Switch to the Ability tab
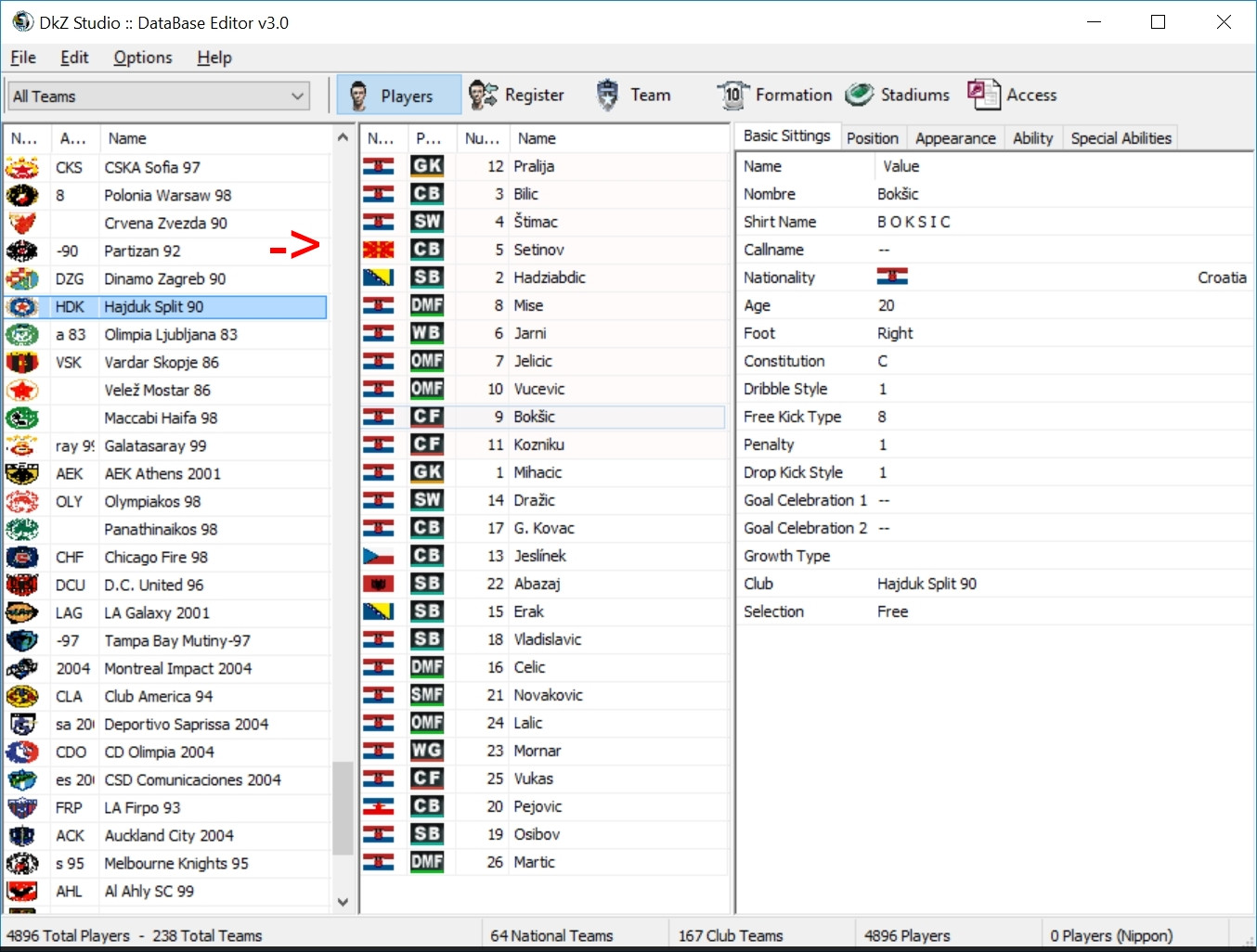 pyautogui.click(x=1033, y=138)
